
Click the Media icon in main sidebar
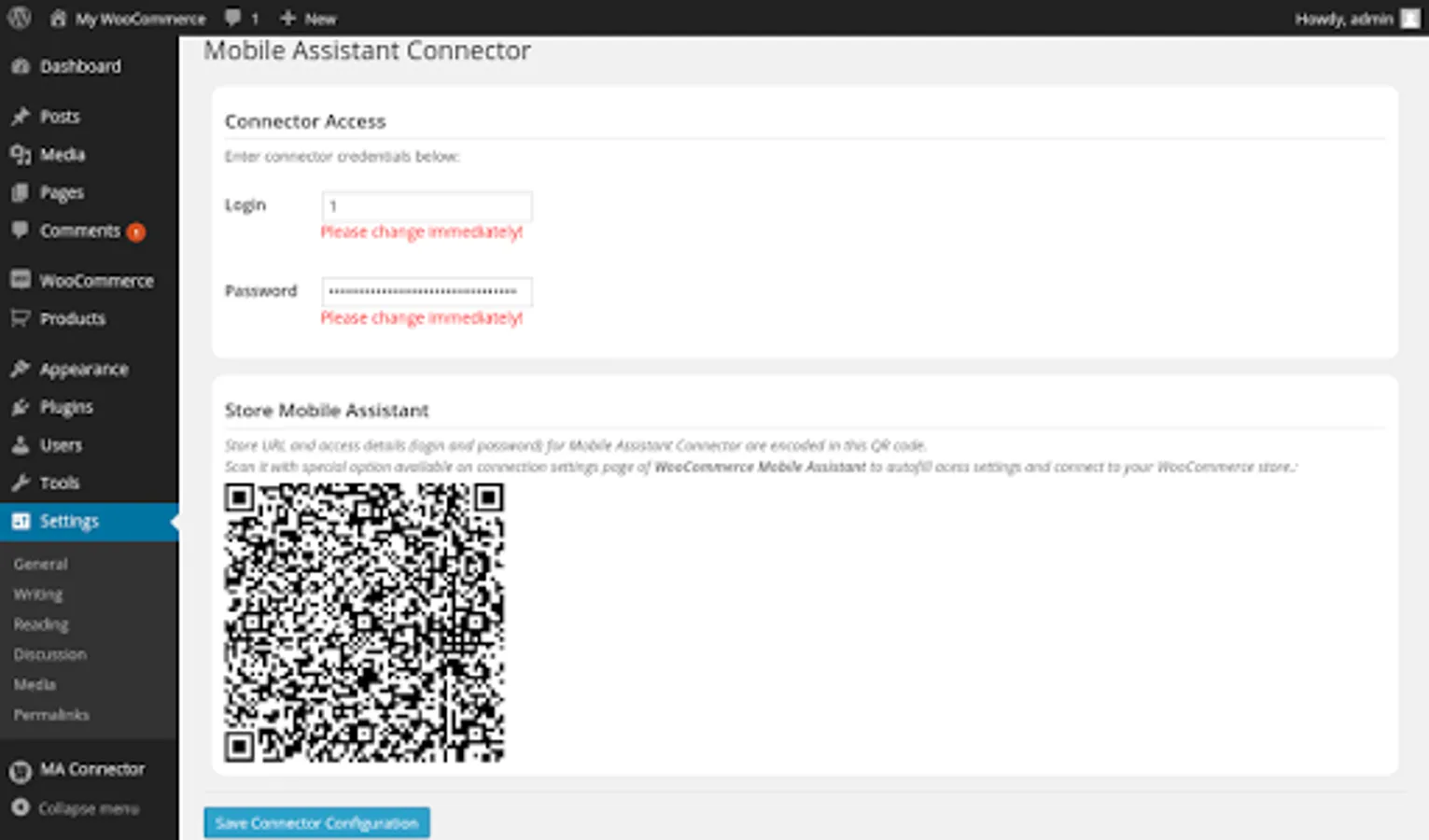coord(21,155)
